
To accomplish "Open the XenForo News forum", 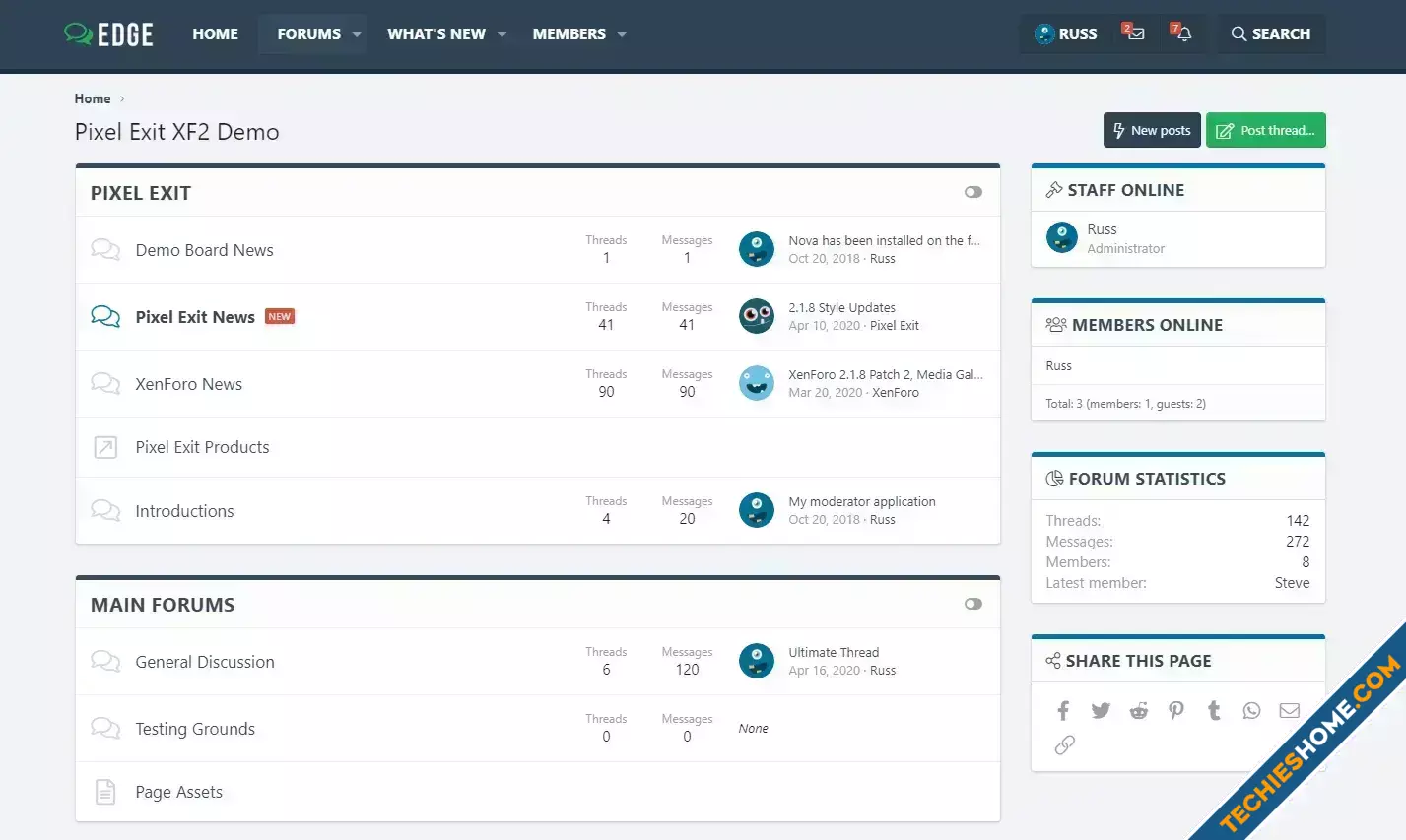I will pyautogui.click(x=188, y=384).
